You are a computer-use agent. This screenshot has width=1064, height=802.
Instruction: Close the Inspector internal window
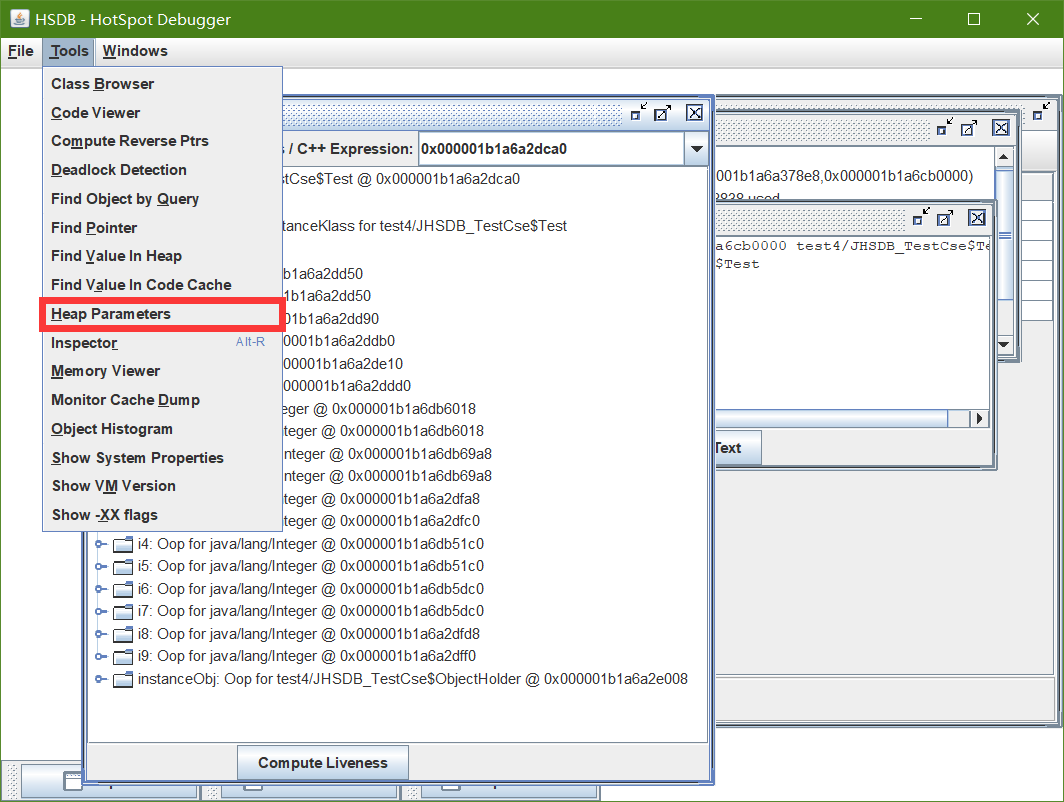pyautogui.click(x=694, y=113)
